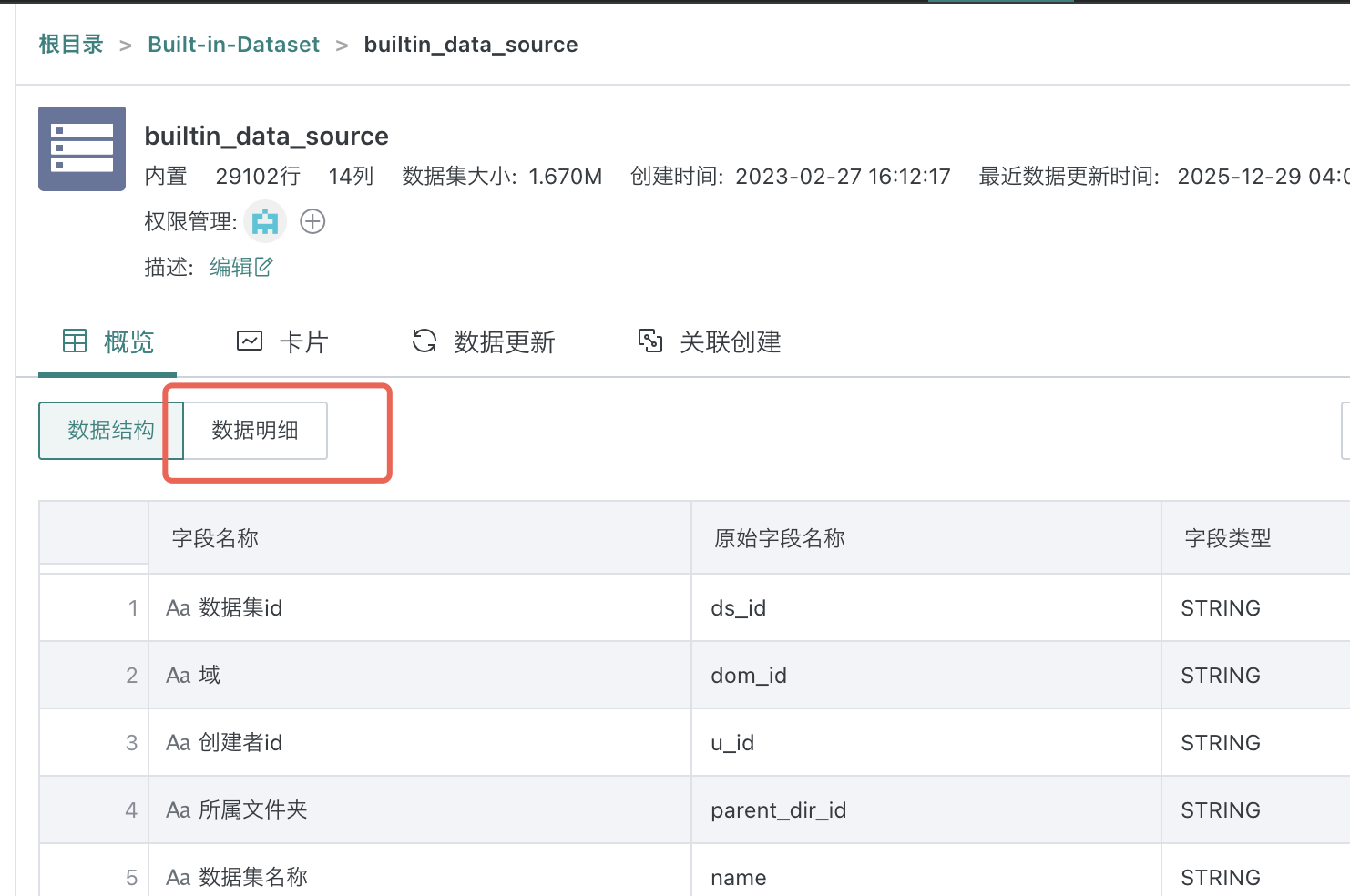1350x896 pixels.
Task: Click the pencil icon next to 编辑
Action: tap(264, 266)
